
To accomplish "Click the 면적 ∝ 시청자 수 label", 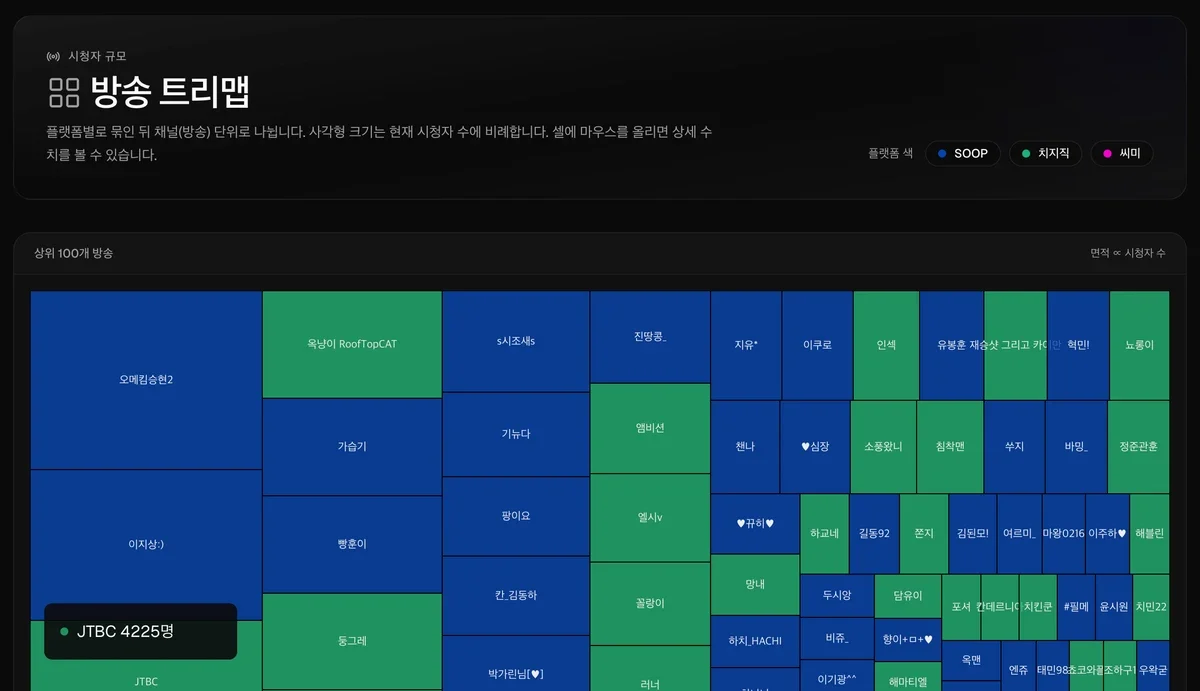I will click(x=1120, y=253).
